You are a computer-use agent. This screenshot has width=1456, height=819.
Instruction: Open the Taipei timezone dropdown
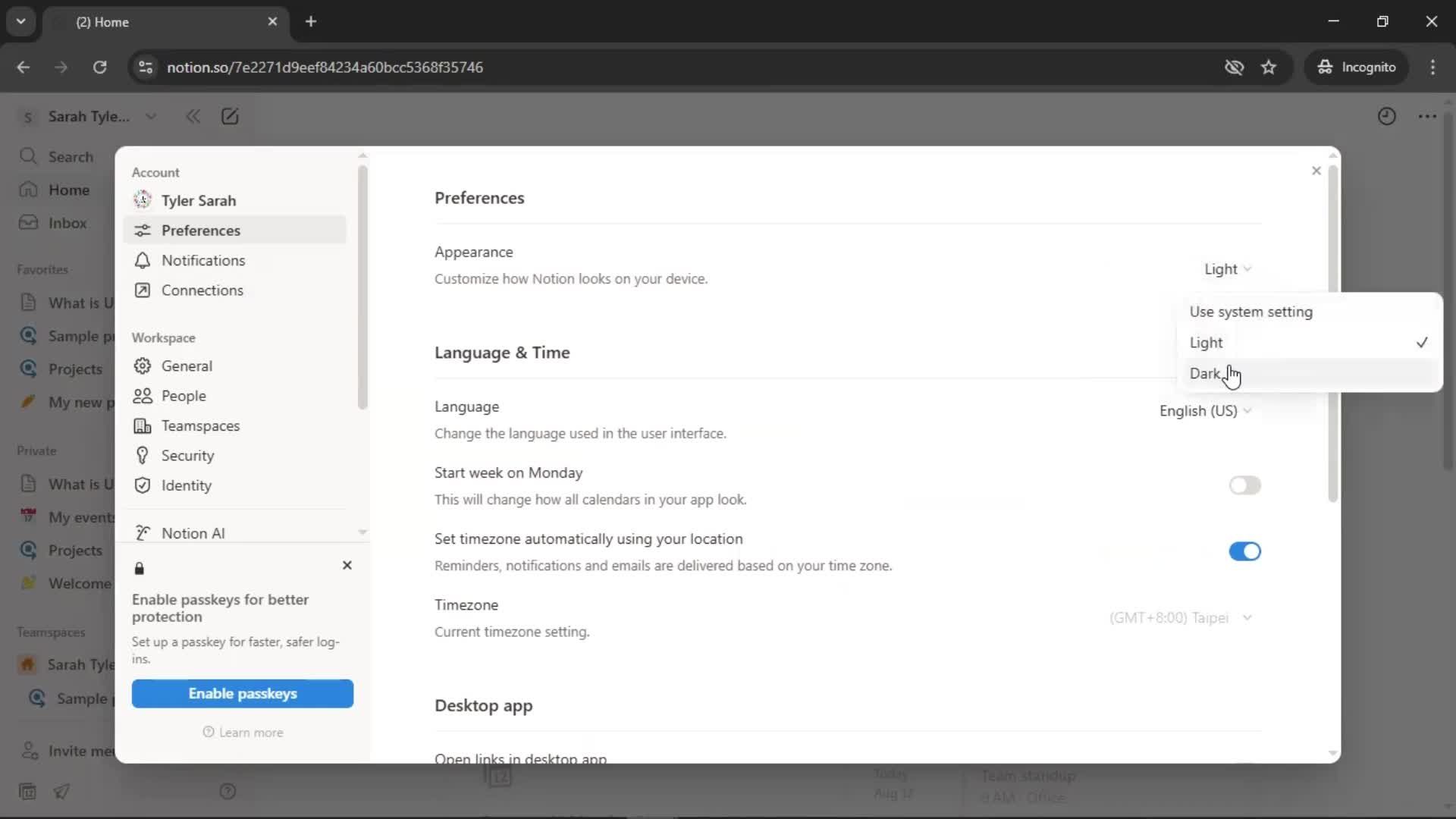1180,618
